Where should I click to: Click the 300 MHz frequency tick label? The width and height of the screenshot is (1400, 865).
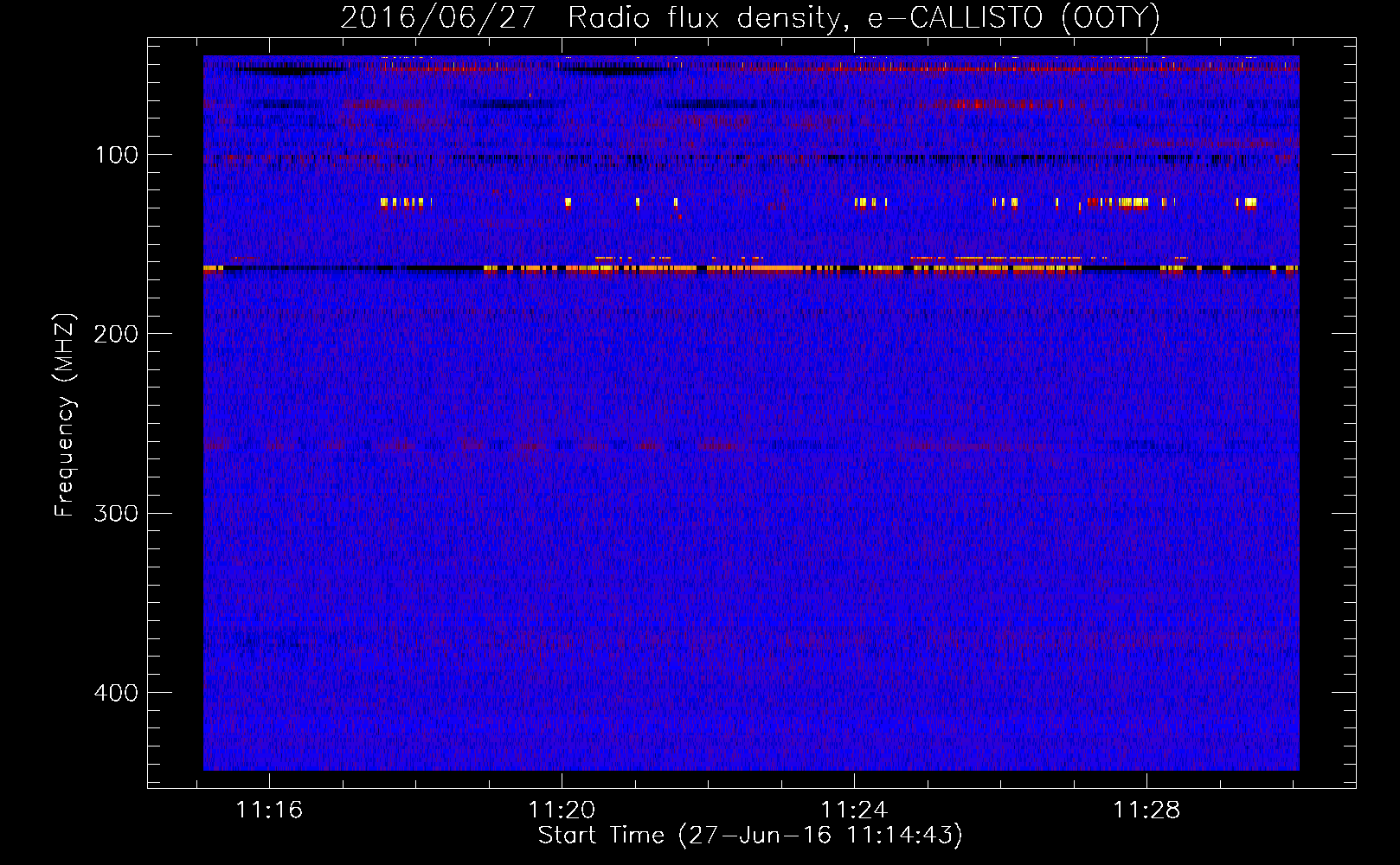pyautogui.click(x=116, y=513)
